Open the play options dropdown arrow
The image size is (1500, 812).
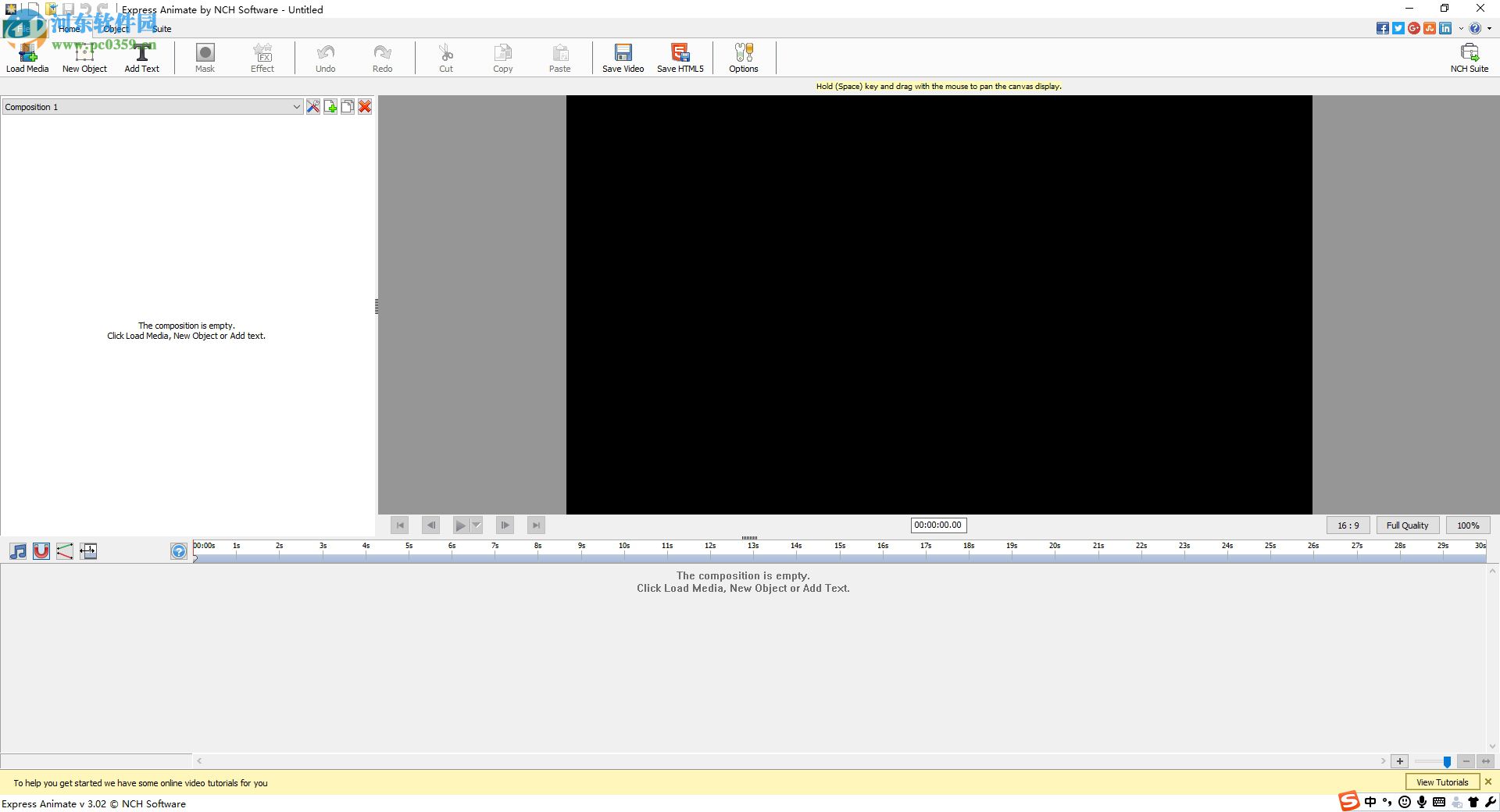coord(477,525)
